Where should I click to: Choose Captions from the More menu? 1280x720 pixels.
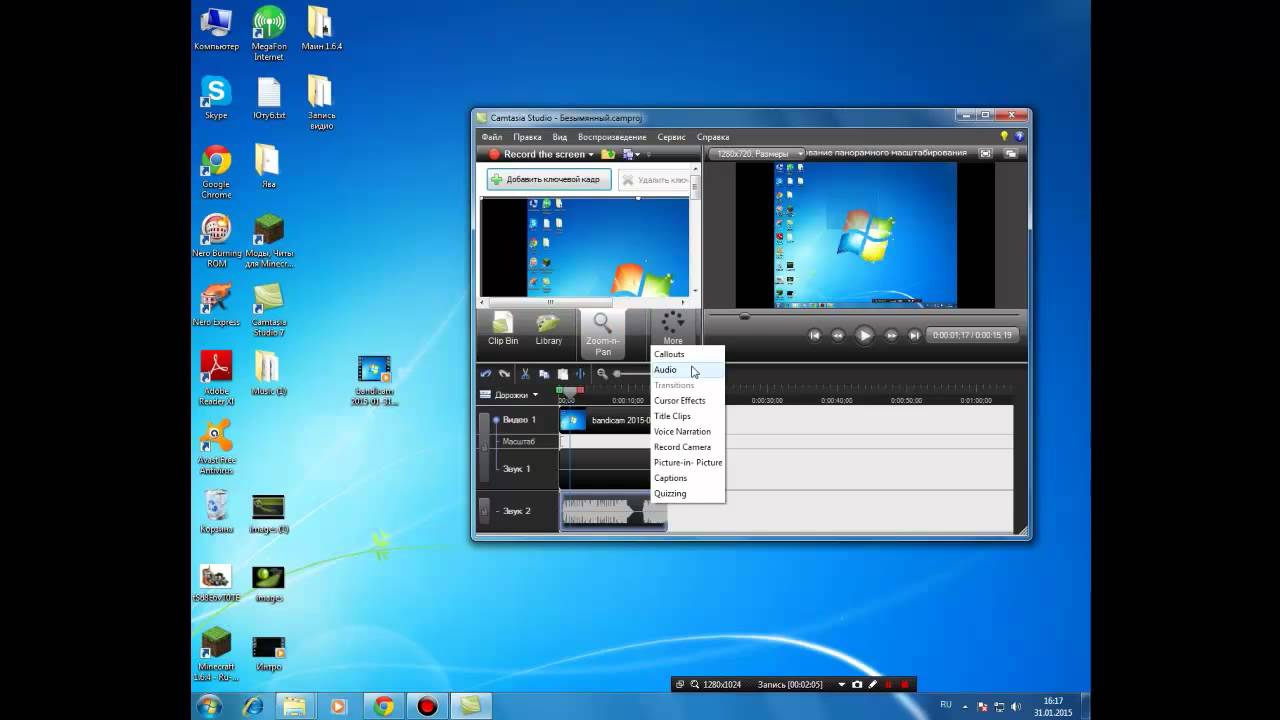pyautogui.click(x=687, y=478)
